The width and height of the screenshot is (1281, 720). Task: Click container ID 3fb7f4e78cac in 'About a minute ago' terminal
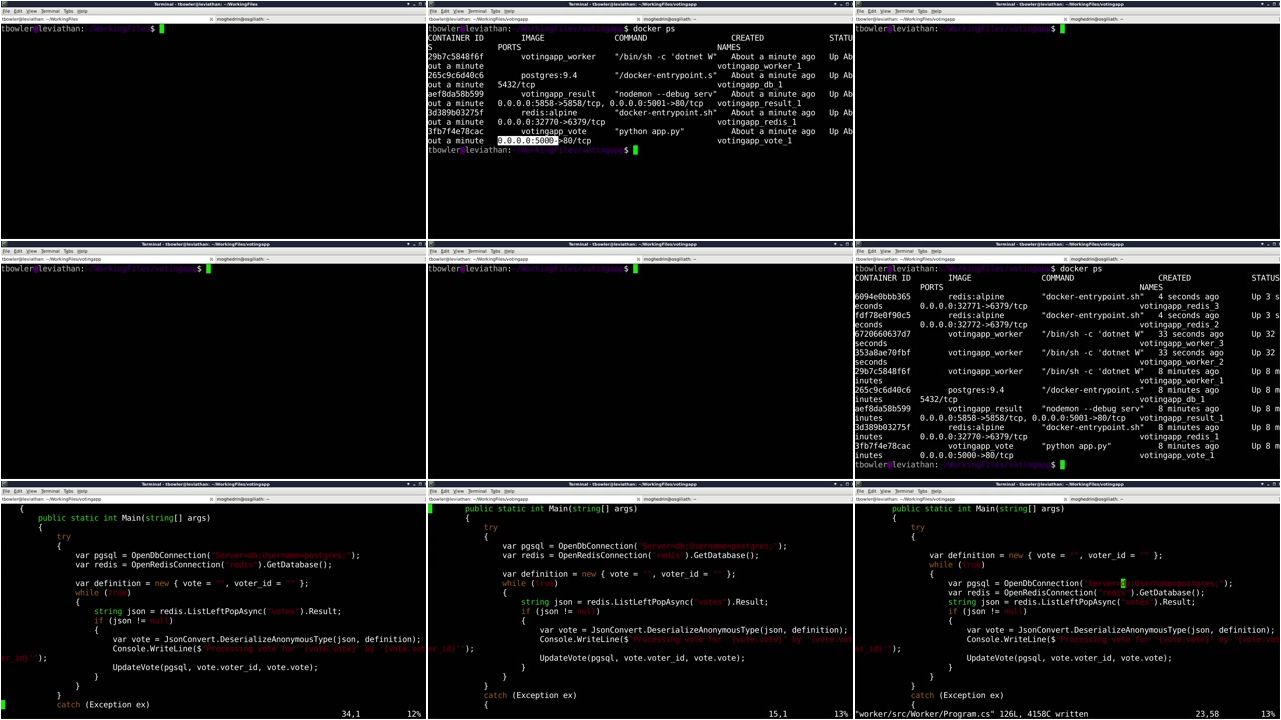455,131
